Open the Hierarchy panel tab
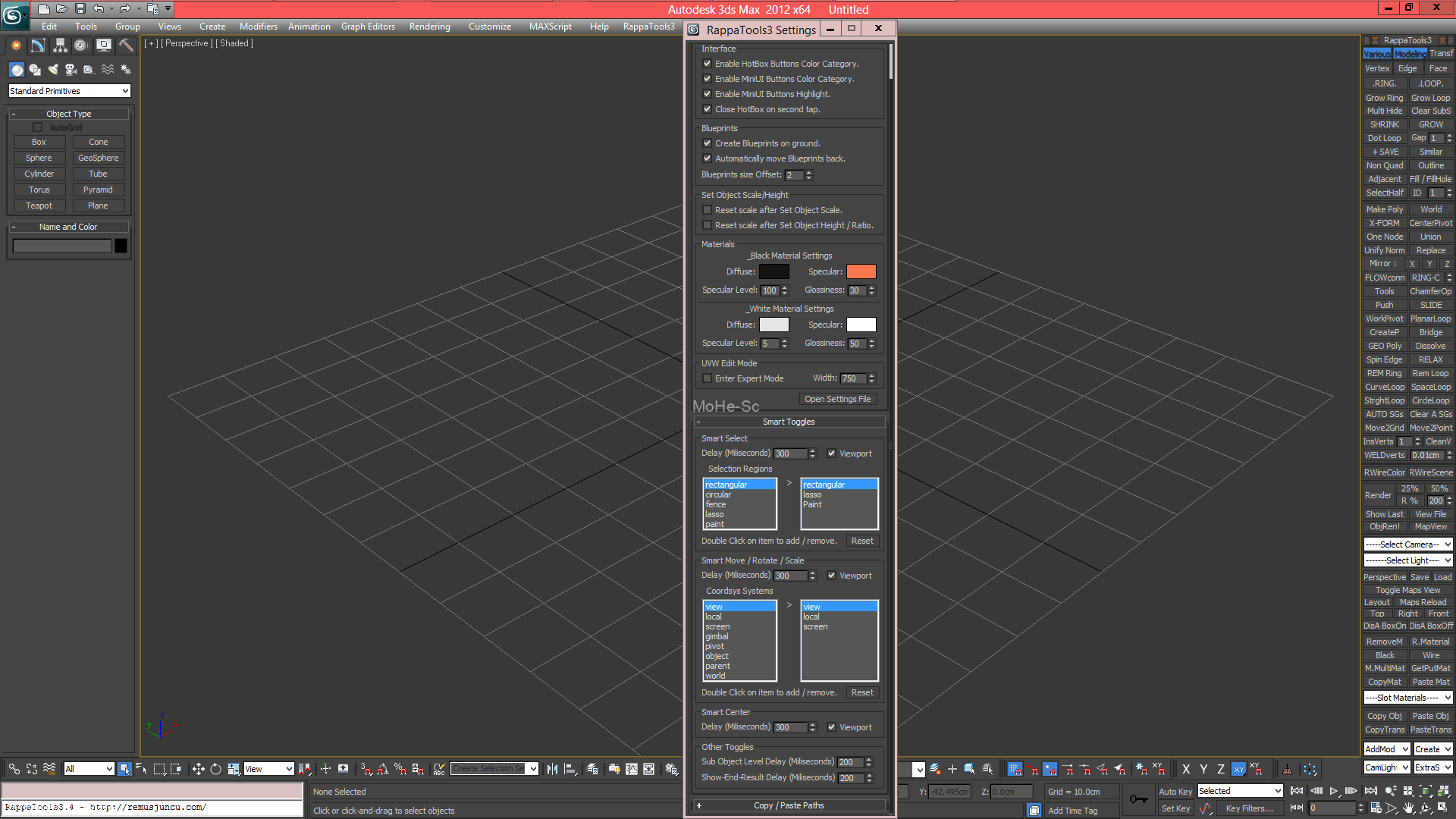This screenshot has width=1456, height=819. pos(59,45)
